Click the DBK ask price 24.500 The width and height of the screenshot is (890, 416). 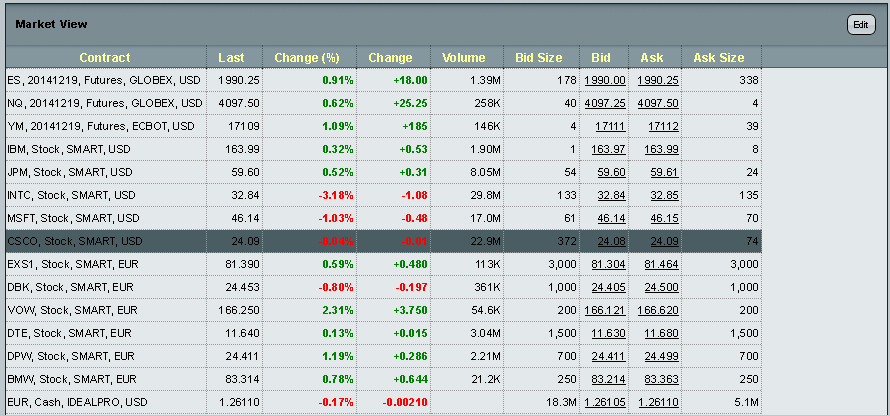click(x=661, y=287)
